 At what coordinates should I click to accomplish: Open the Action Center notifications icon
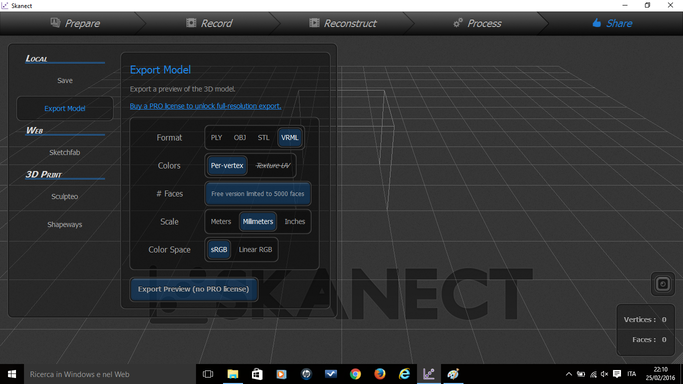click(617, 374)
